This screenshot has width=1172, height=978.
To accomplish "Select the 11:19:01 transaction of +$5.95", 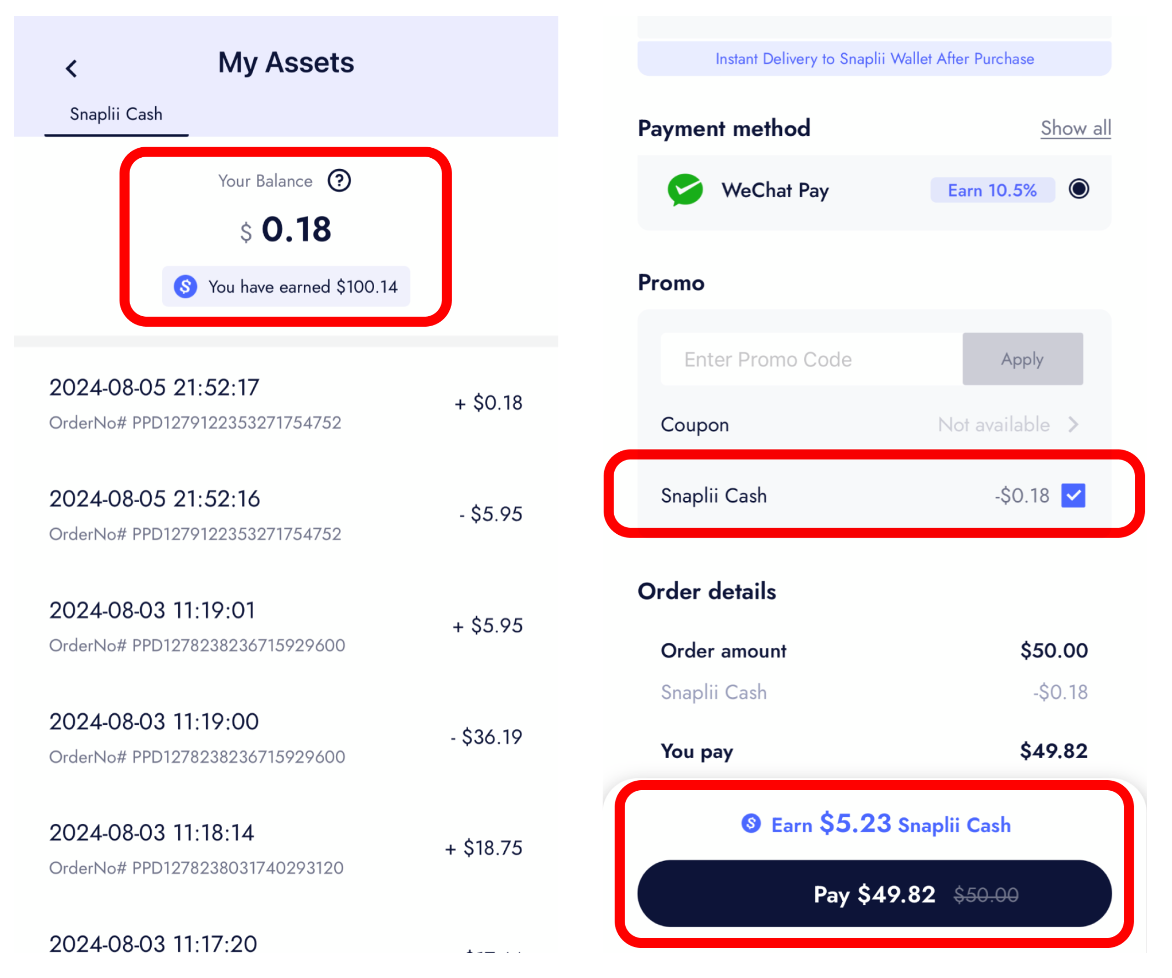I will point(285,626).
